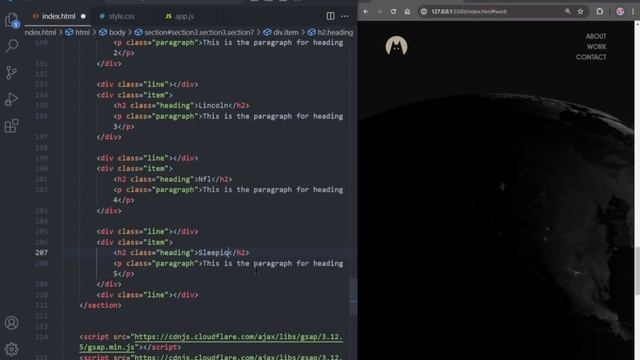Screen dimensions: 640x360
Task: Go to browser home page
Action: point(407,11)
